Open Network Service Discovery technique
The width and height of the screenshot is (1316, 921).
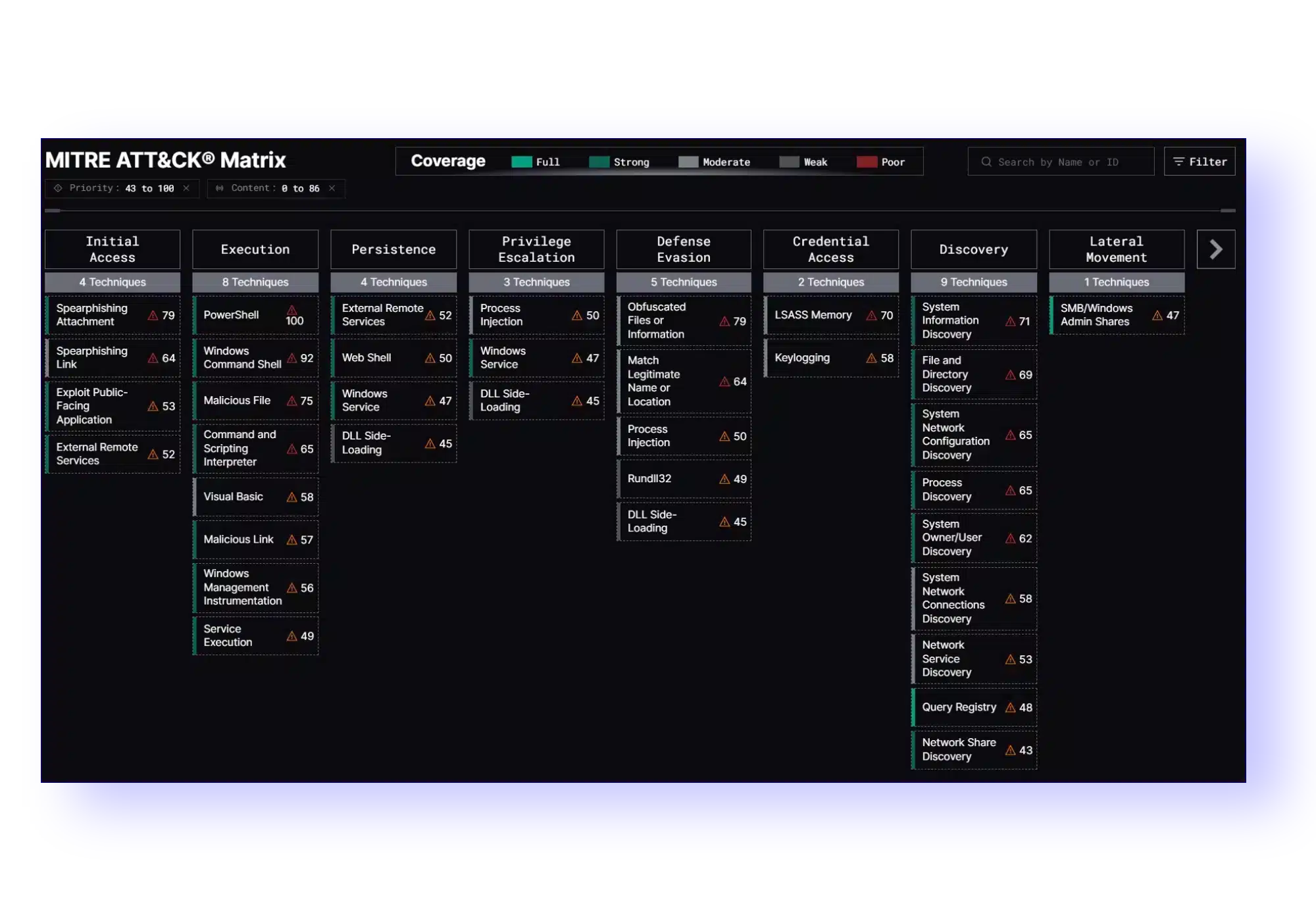974,659
